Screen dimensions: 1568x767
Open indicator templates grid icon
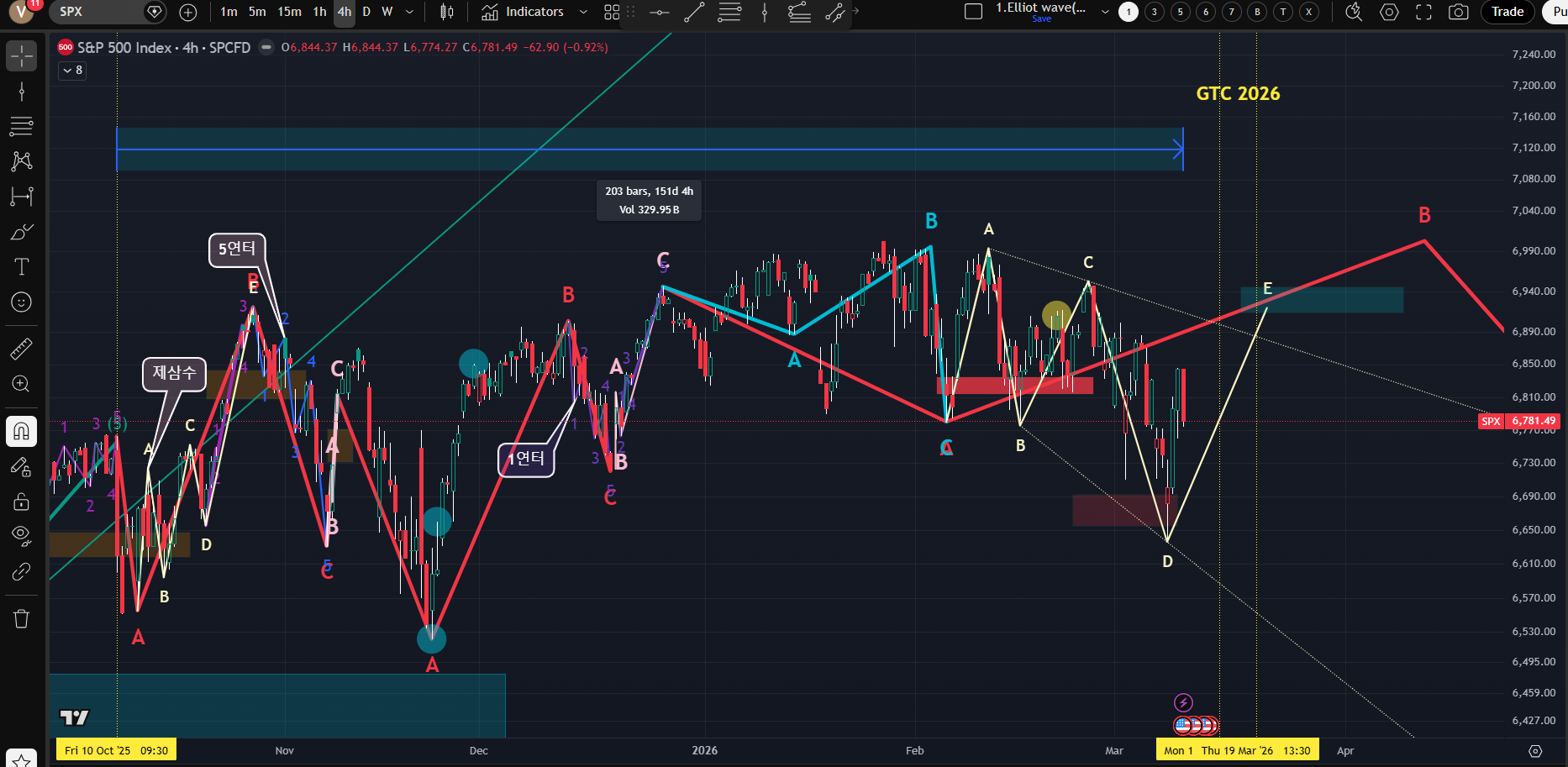click(x=612, y=12)
